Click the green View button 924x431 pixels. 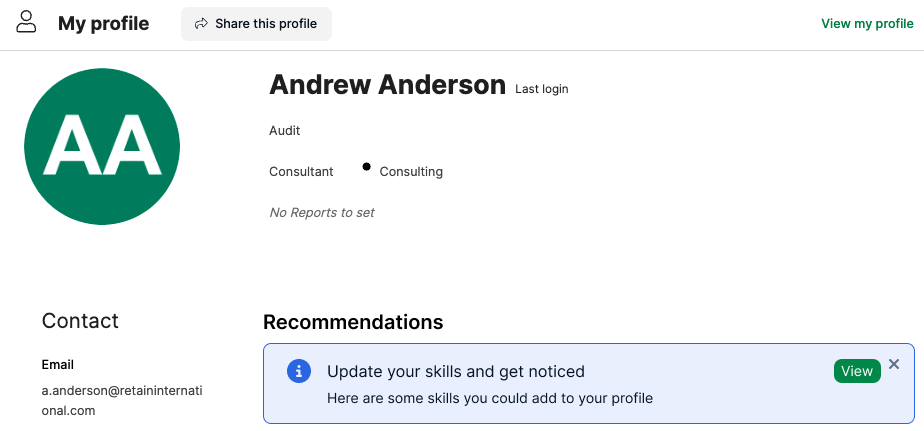click(x=857, y=371)
